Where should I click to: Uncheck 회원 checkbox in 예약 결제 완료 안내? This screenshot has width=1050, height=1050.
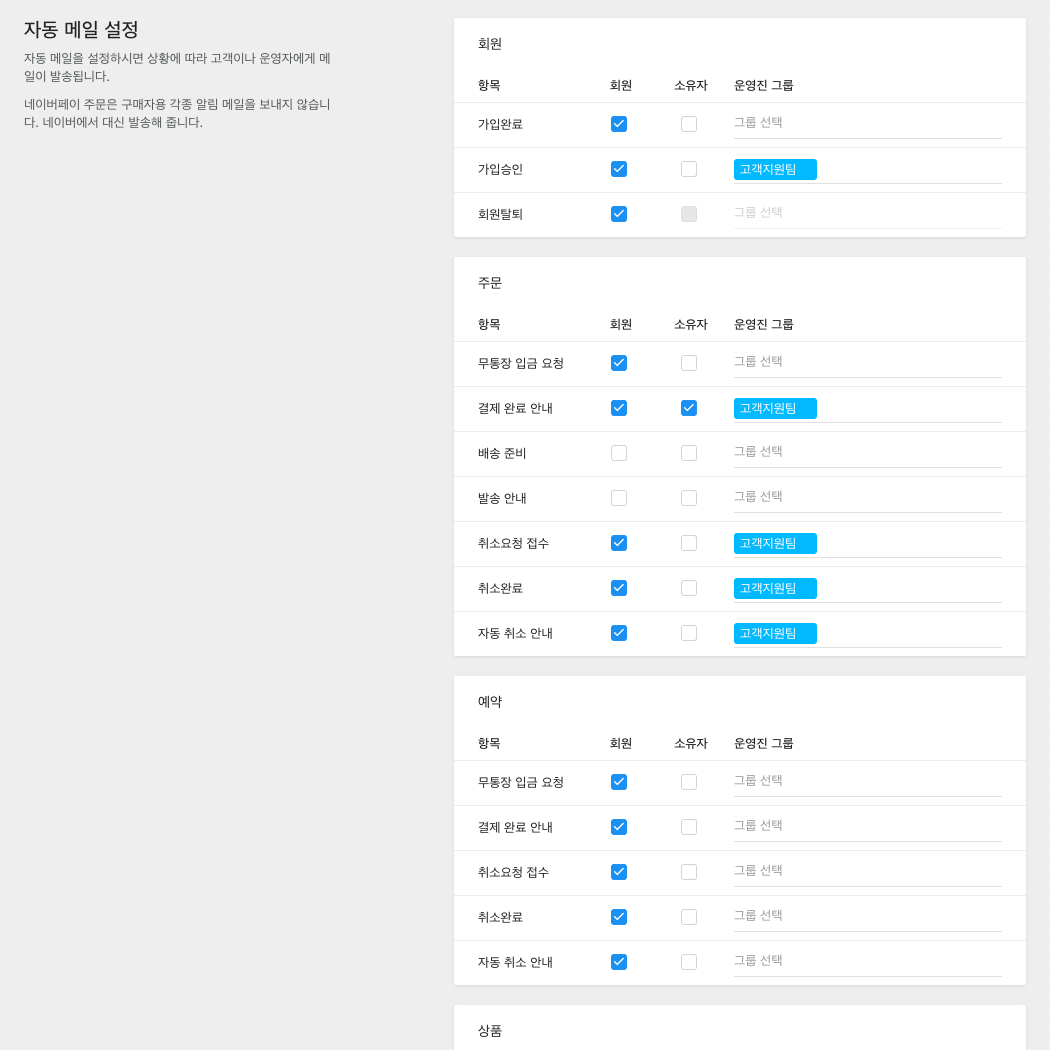click(619, 826)
